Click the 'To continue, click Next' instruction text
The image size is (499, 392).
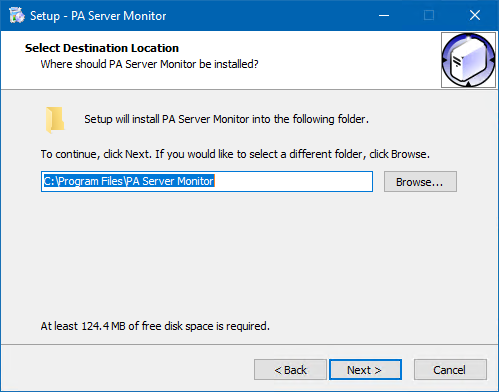[x=235, y=154]
